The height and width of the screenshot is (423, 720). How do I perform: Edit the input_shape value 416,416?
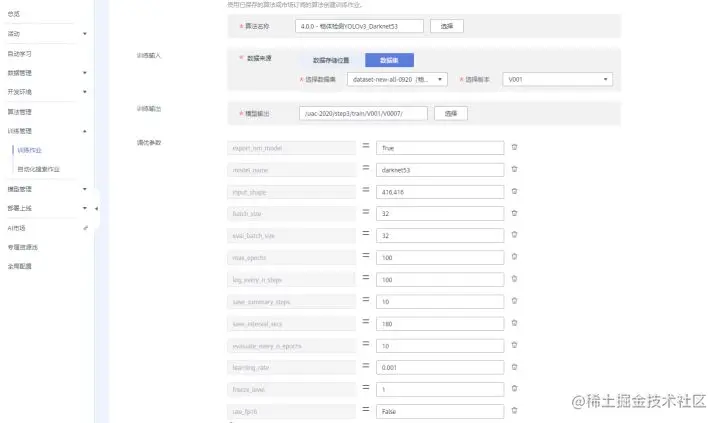[x=440, y=192]
